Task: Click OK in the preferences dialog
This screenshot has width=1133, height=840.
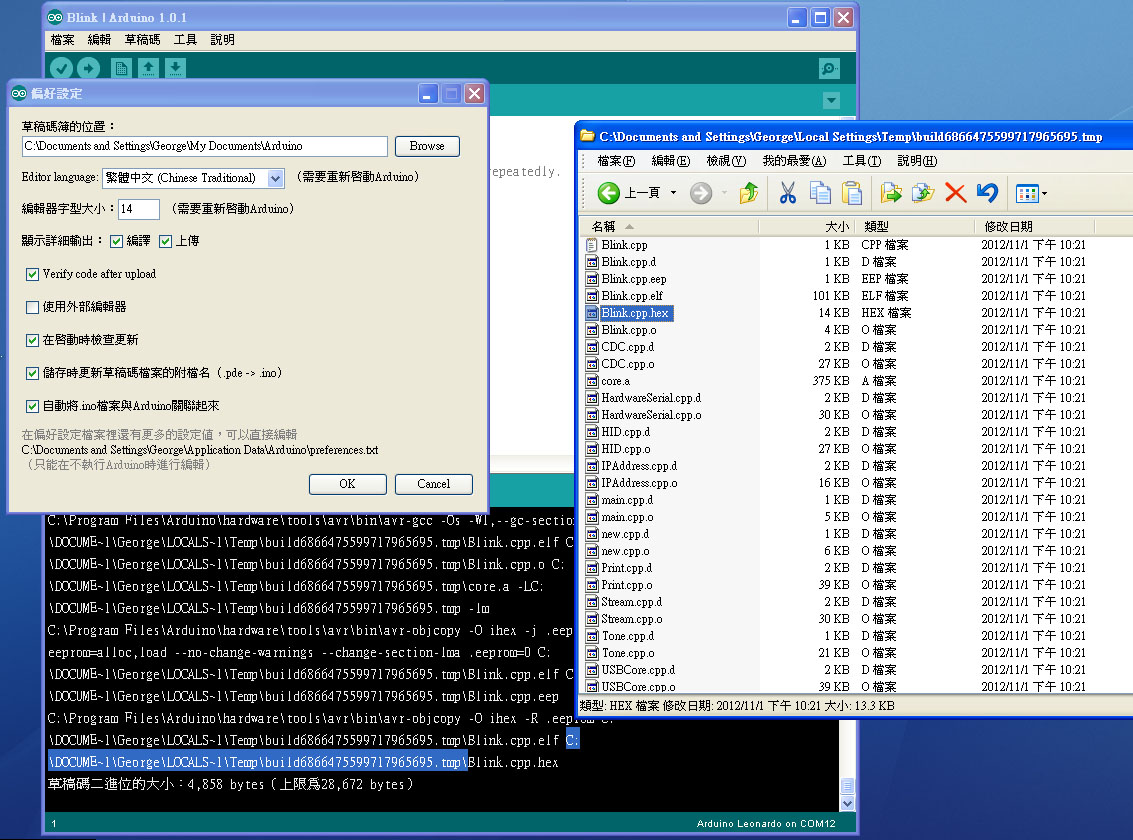Action: tap(348, 484)
